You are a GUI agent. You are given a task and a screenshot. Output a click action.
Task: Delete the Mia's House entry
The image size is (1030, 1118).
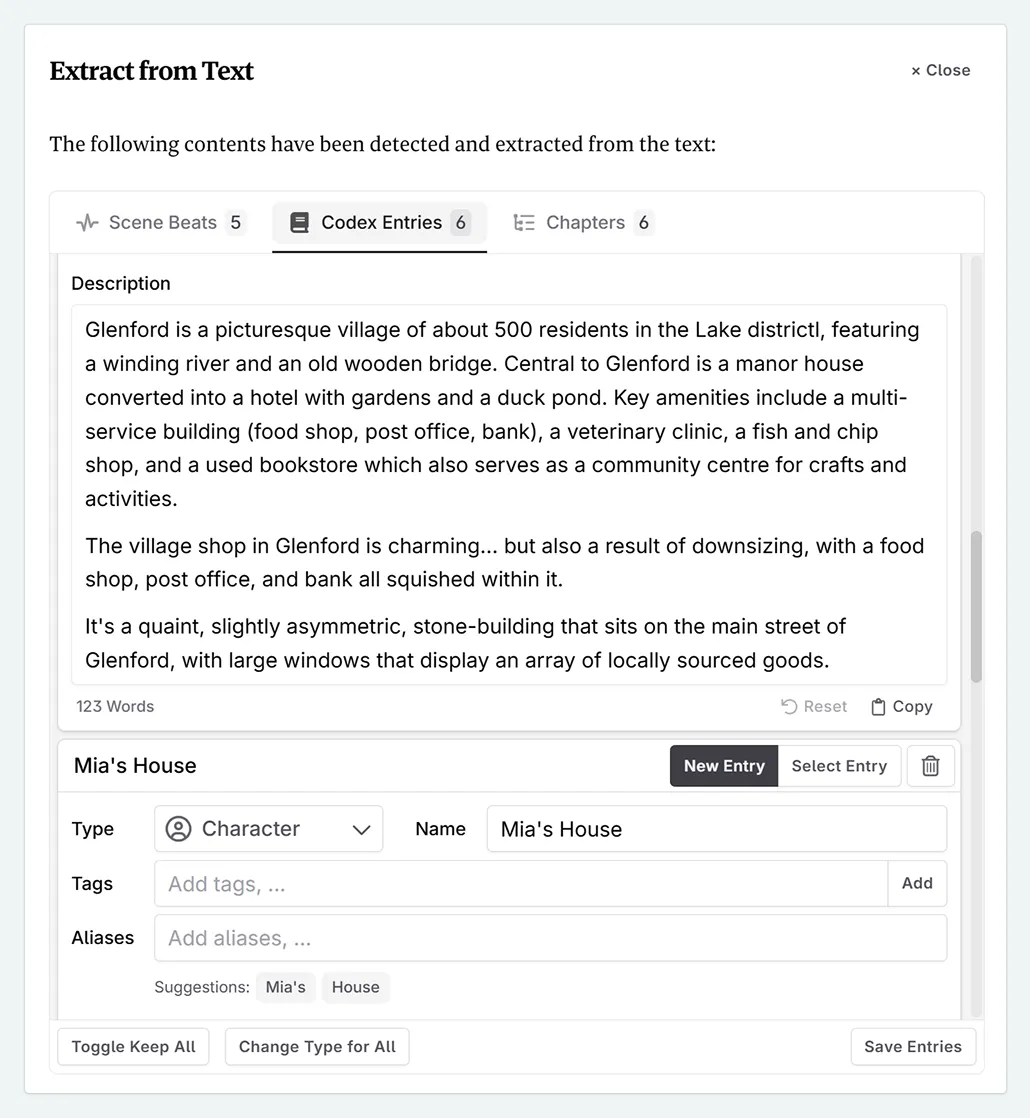(930, 766)
